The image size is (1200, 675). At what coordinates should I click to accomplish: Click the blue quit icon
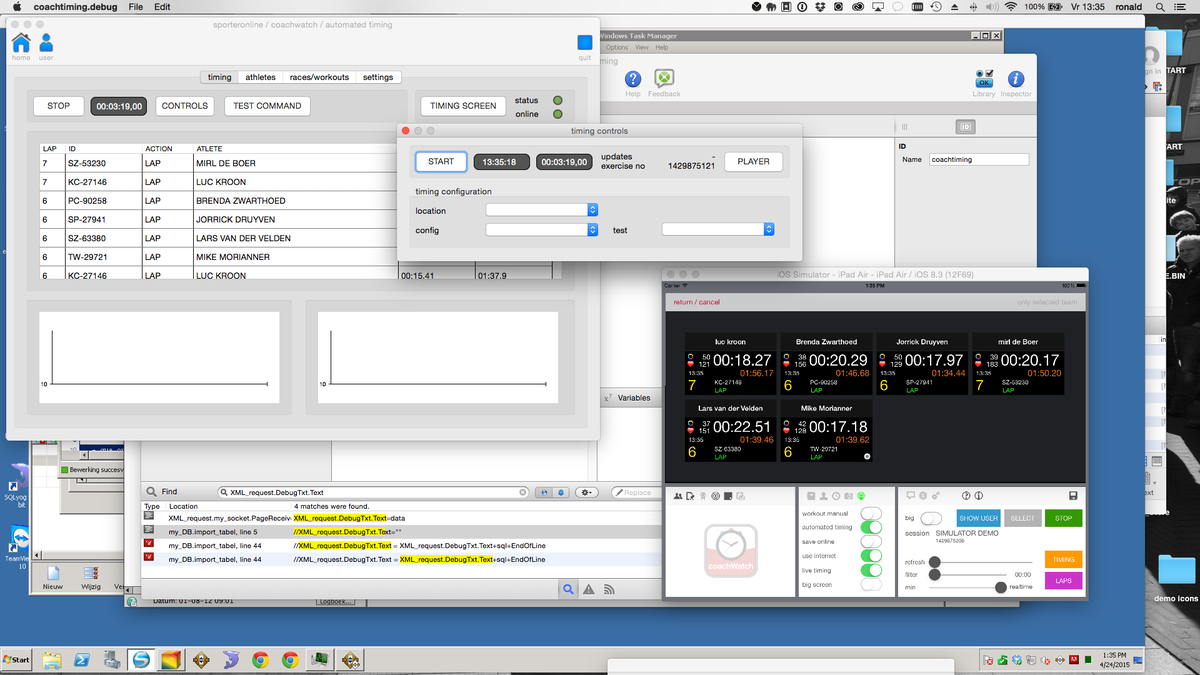[x=585, y=43]
